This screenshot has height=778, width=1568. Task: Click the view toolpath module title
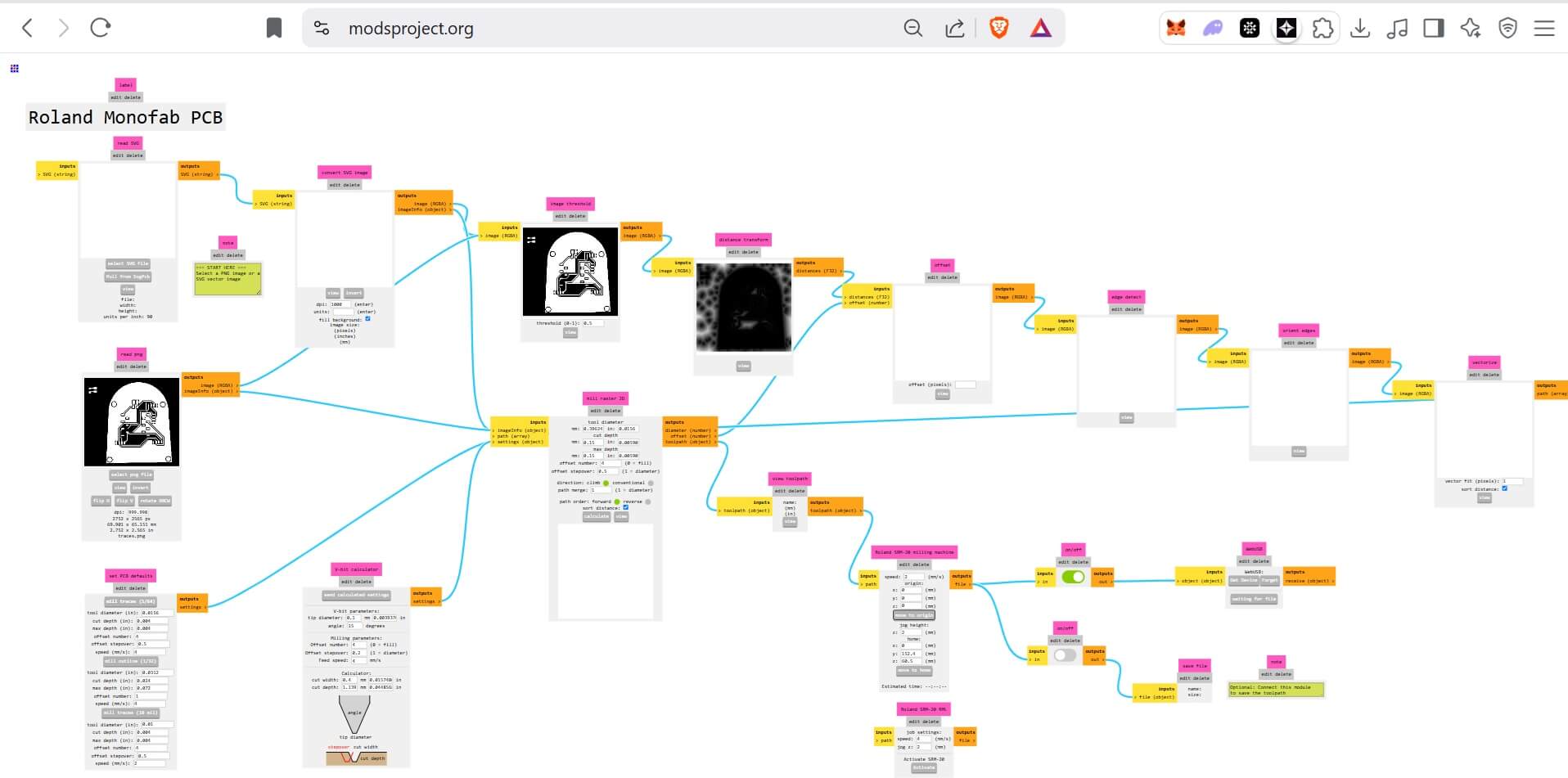click(790, 479)
